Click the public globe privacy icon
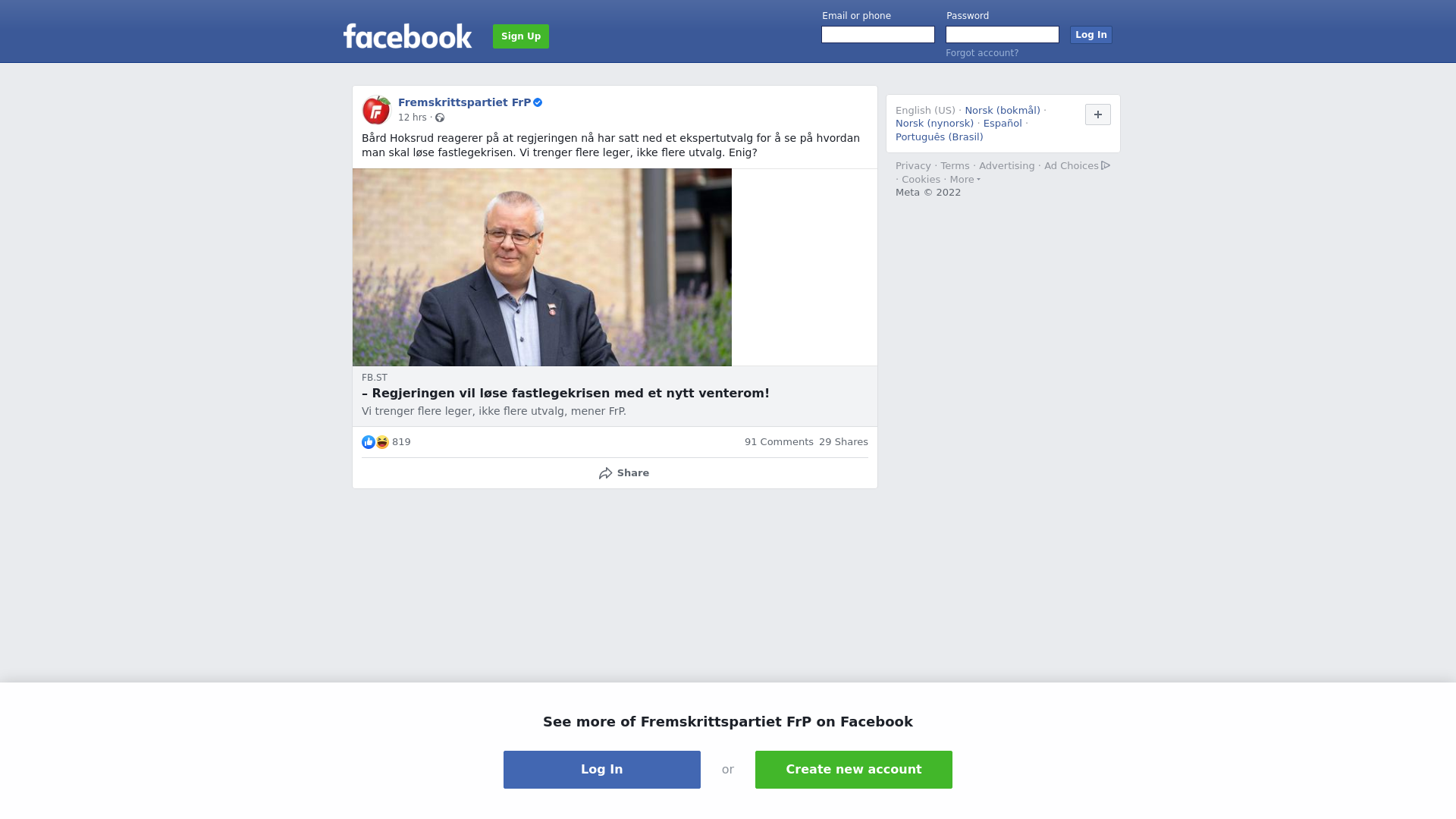Screen dimensions: 1456x819 coord(440,118)
